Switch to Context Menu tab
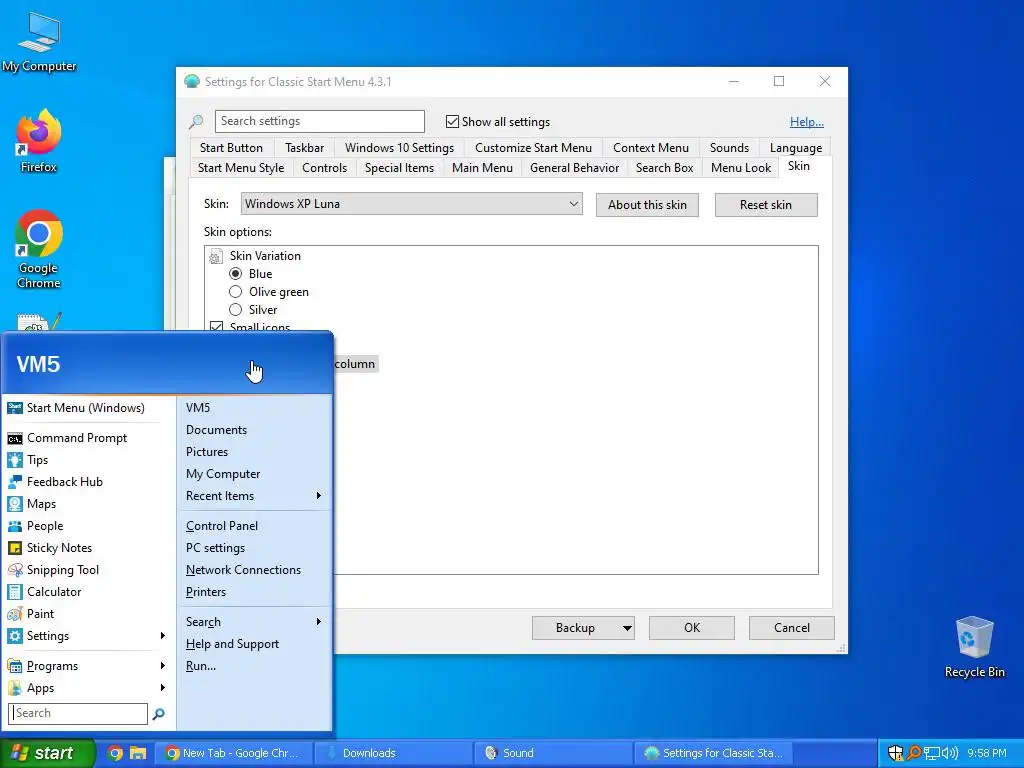The image size is (1024, 768). coord(650,148)
